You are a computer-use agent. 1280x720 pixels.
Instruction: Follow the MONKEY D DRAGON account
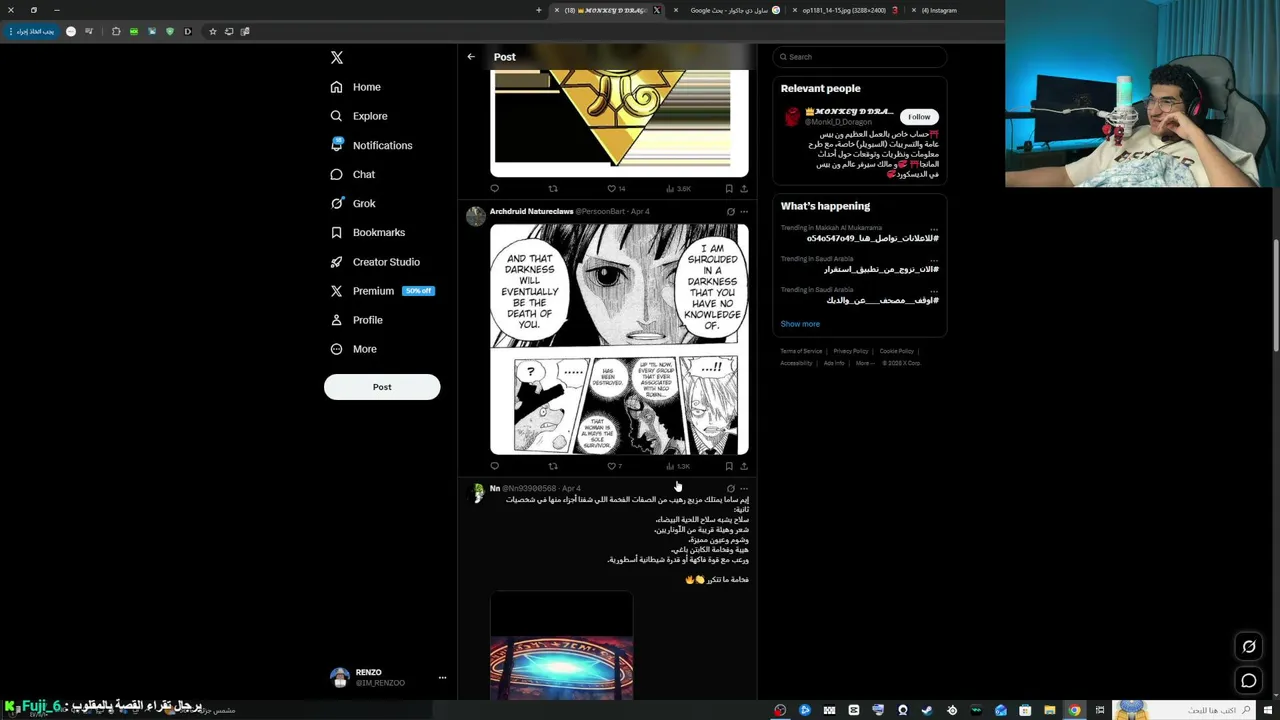pyautogui.click(x=919, y=117)
